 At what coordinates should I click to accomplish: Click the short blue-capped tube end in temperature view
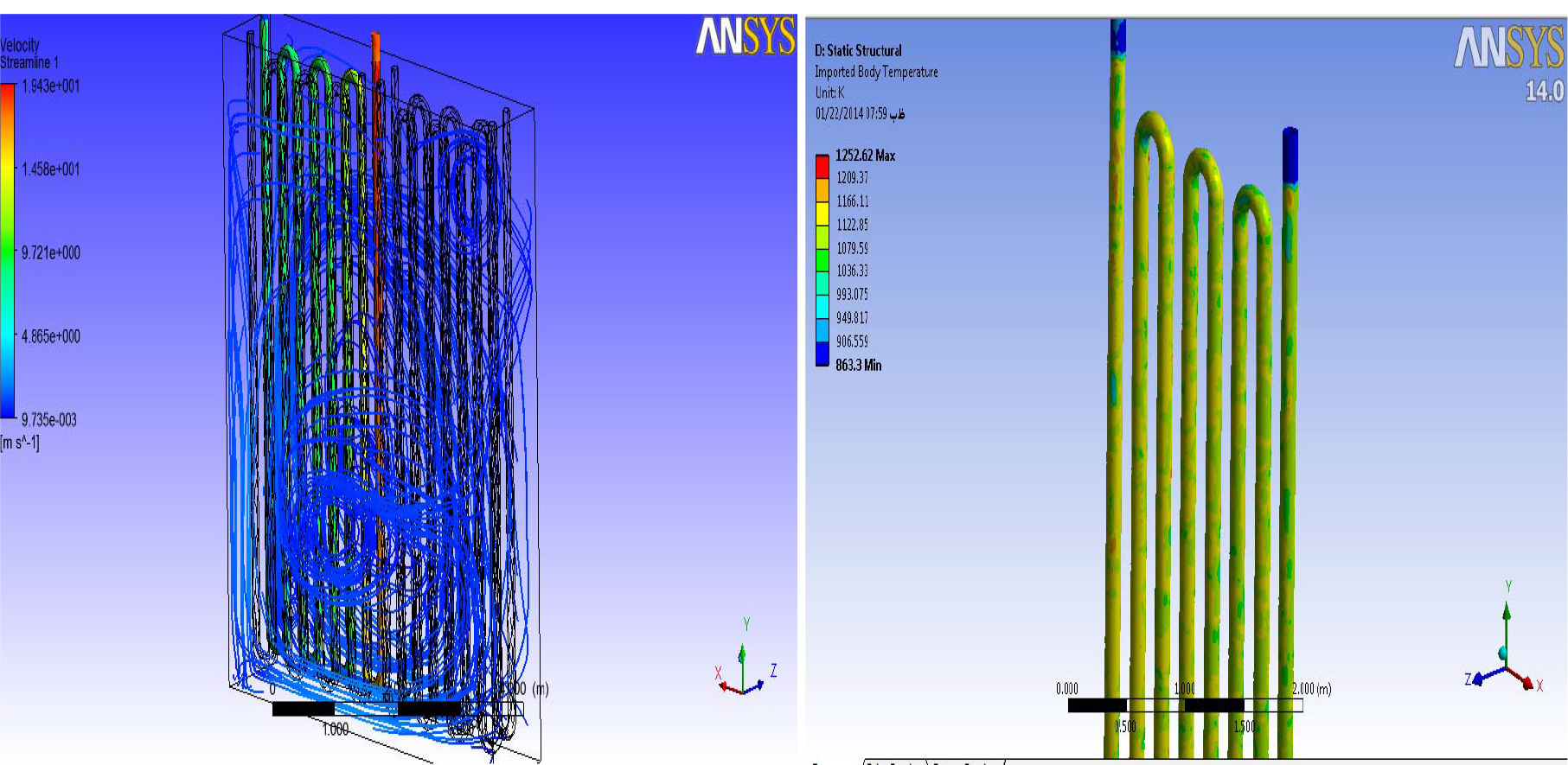[1290, 156]
